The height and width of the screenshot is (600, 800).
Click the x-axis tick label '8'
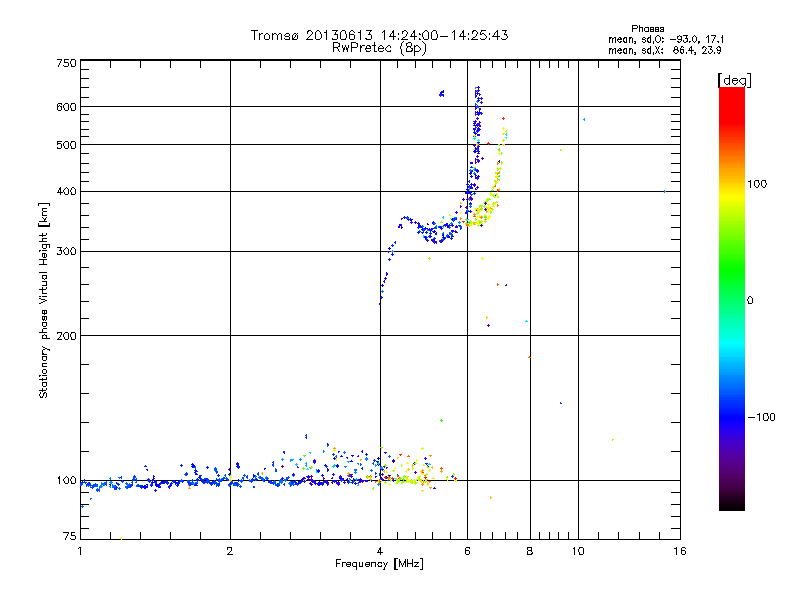(530, 551)
